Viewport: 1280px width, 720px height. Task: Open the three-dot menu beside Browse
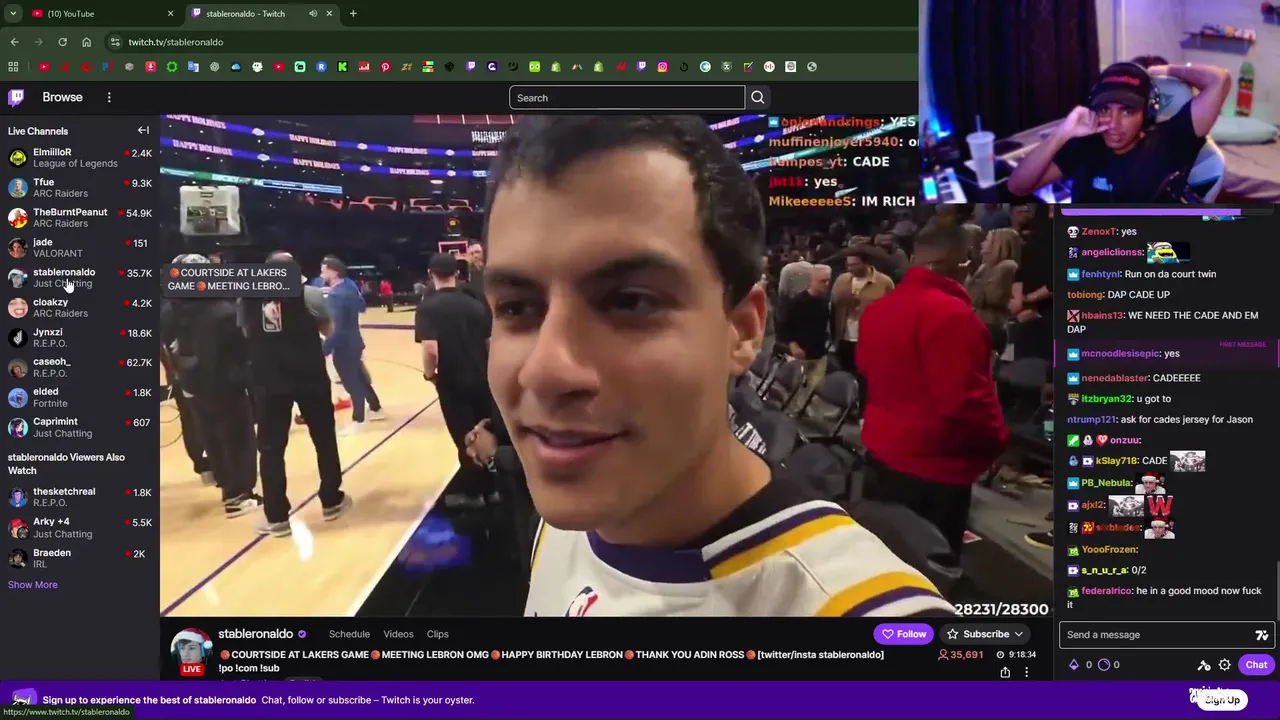pyautogui.click(x=109, y=97)
